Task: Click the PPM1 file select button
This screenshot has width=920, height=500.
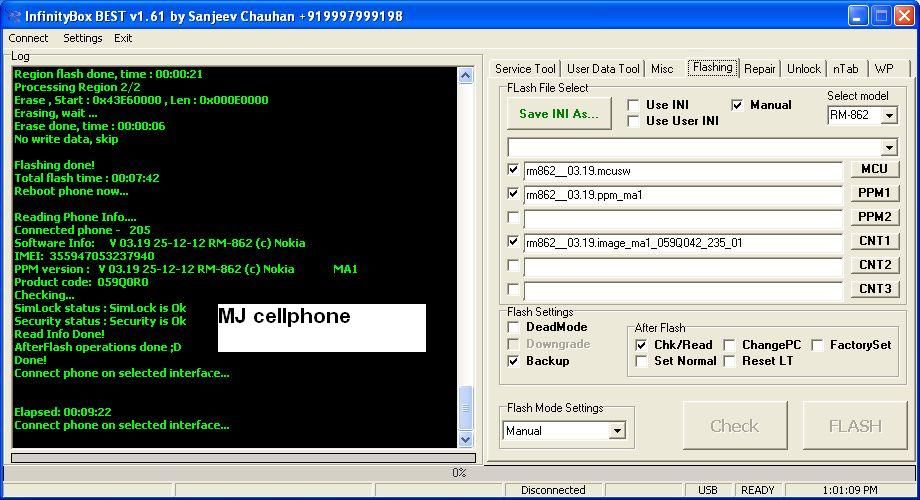Action: [x=874, y=193]
